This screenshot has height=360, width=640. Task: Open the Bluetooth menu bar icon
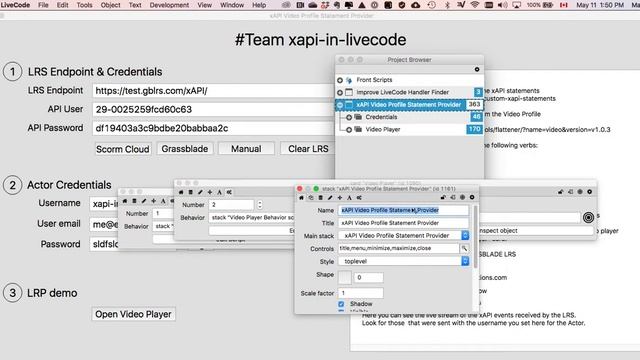tap(447, 5)
